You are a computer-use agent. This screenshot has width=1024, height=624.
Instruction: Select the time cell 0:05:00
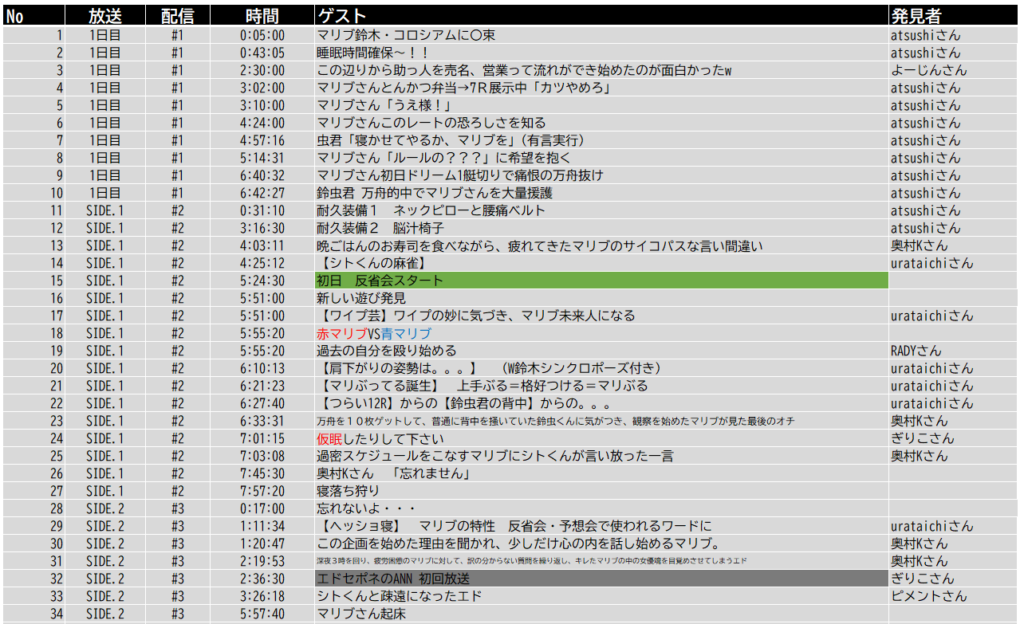pos(262,35)
